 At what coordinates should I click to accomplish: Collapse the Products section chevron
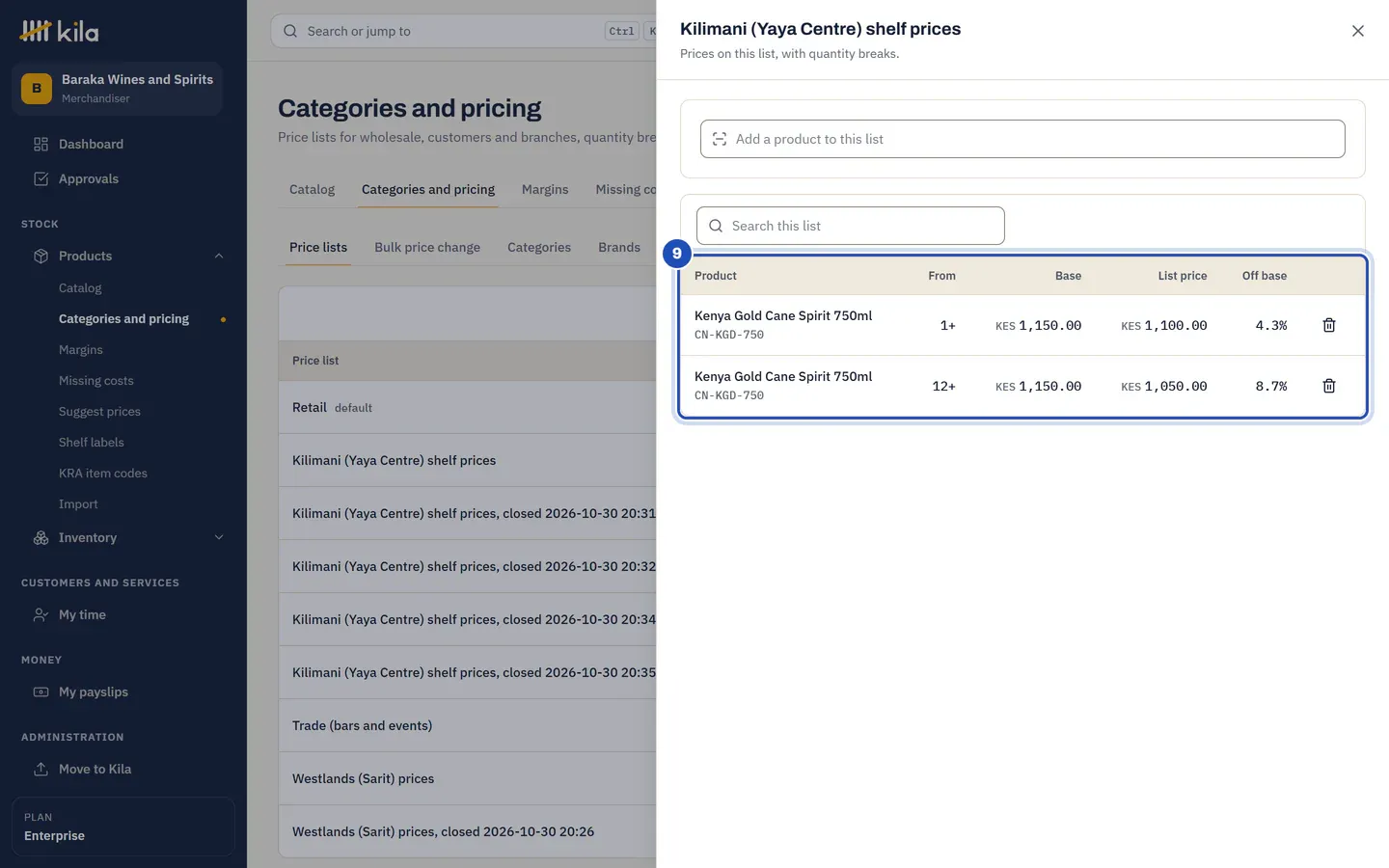[x=219, y=256]
